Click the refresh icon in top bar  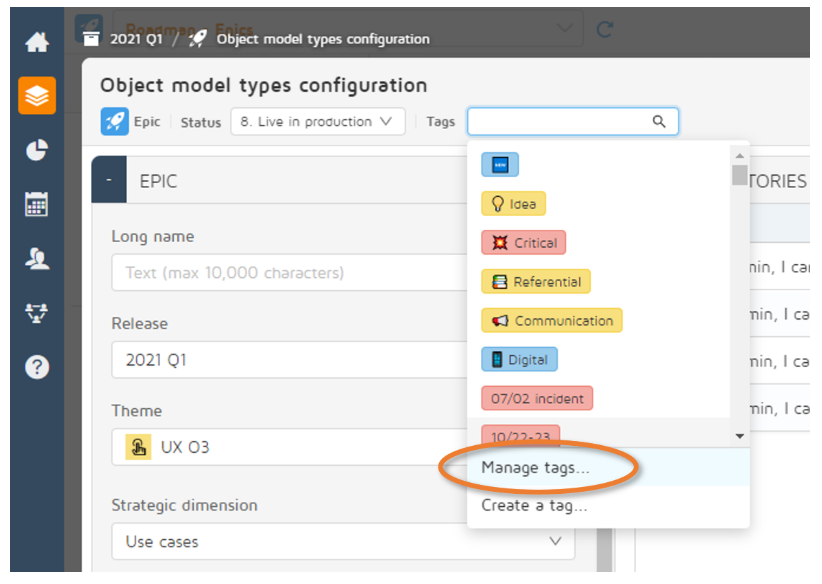pyautogui.click(x=604, y=29)
